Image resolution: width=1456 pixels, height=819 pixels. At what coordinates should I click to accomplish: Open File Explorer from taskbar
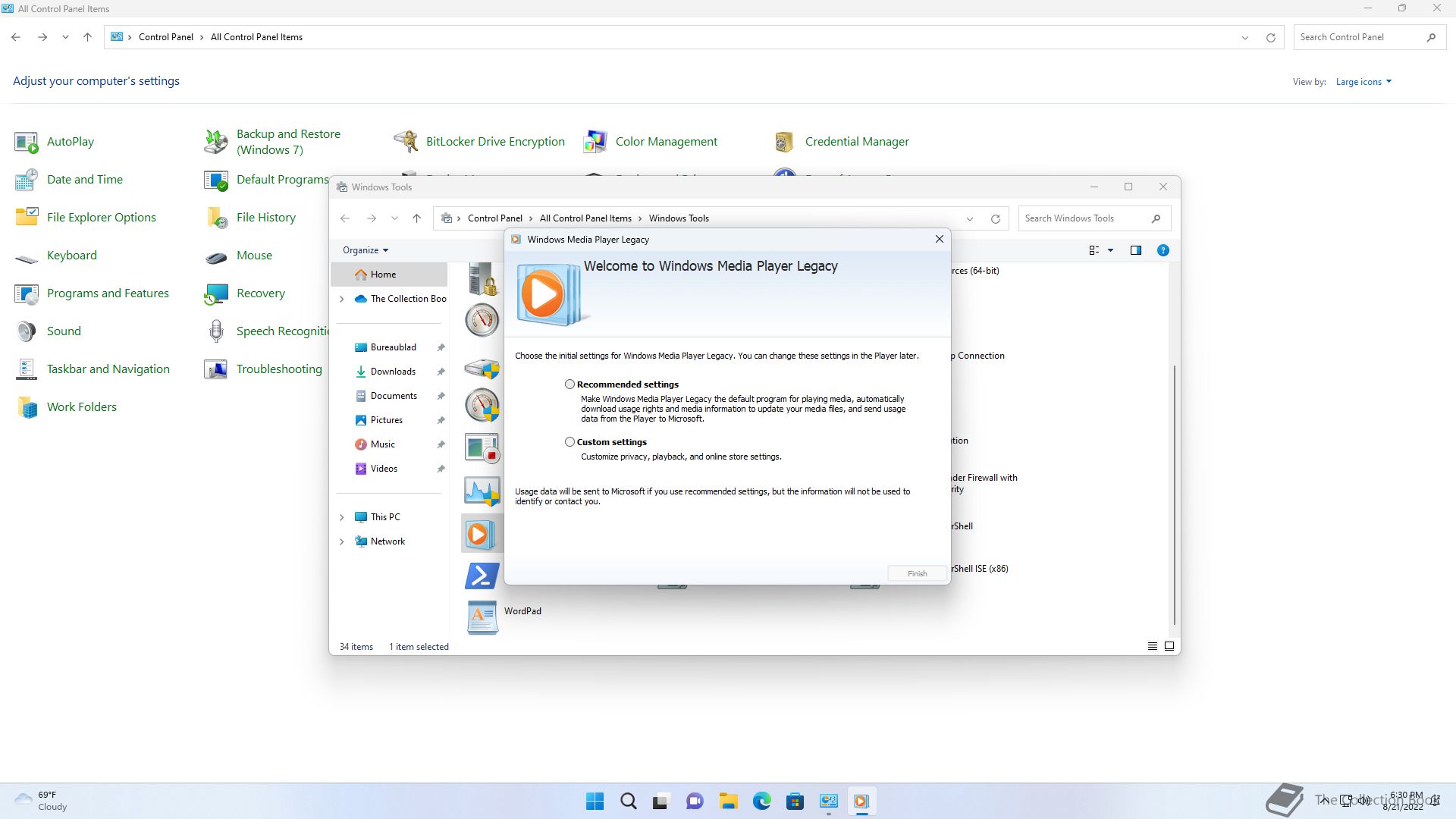click(x=728, y=802)
